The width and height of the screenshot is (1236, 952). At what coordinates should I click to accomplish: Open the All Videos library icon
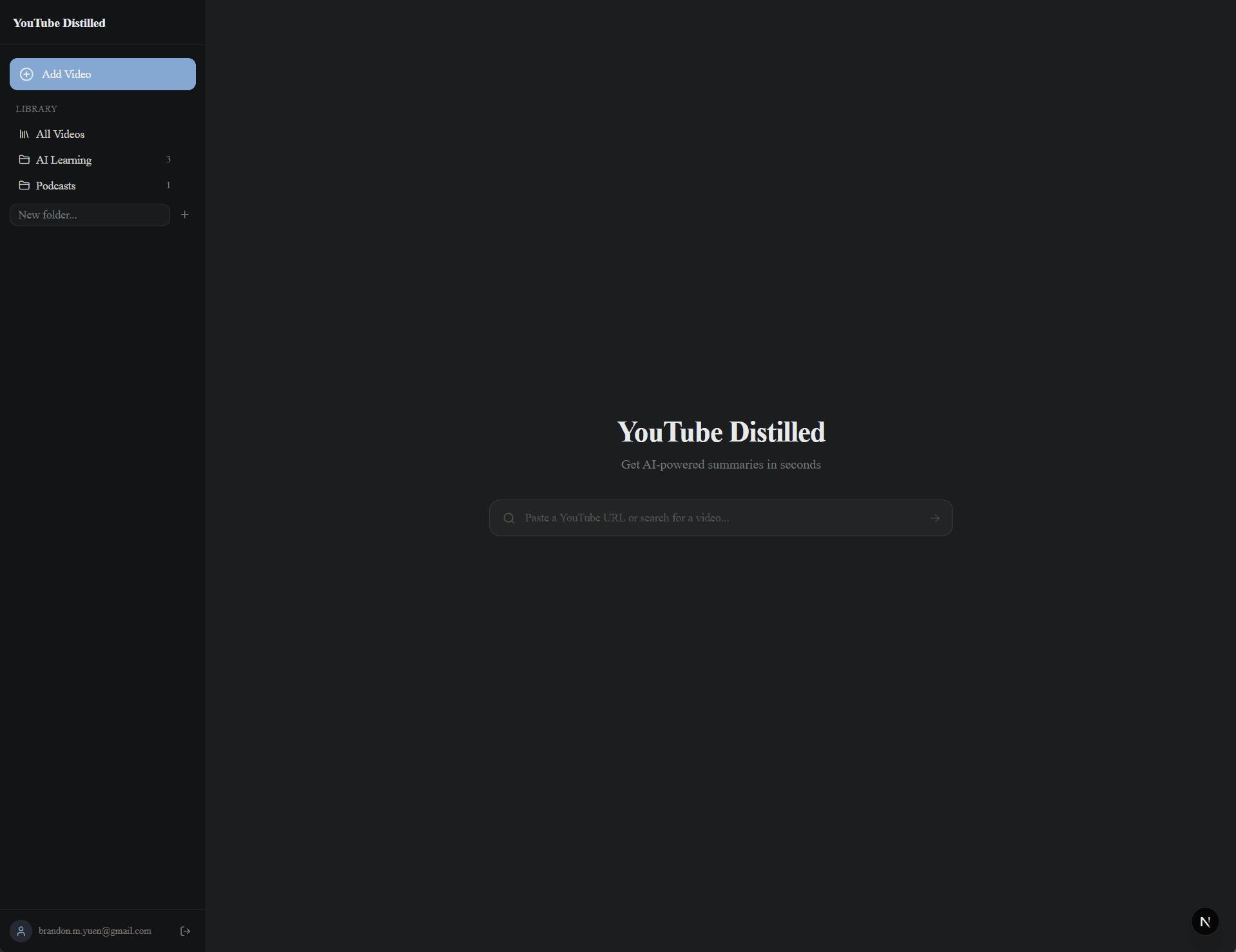point(24,134)
